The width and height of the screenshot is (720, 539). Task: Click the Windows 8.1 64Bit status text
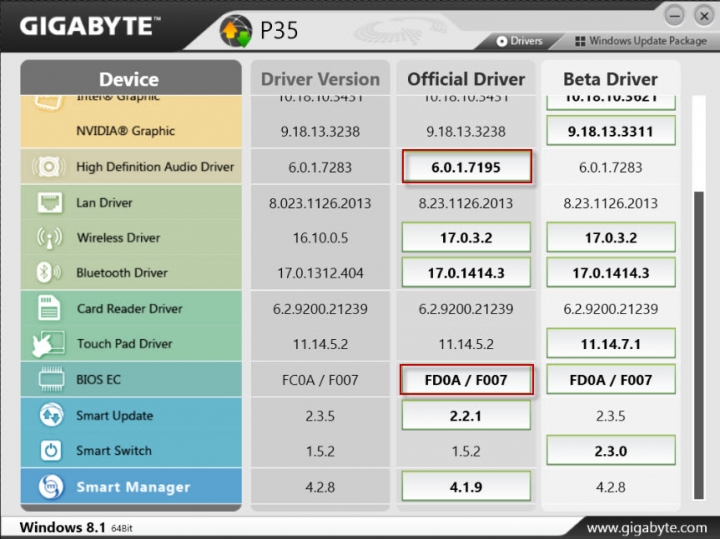coord(76,527)
